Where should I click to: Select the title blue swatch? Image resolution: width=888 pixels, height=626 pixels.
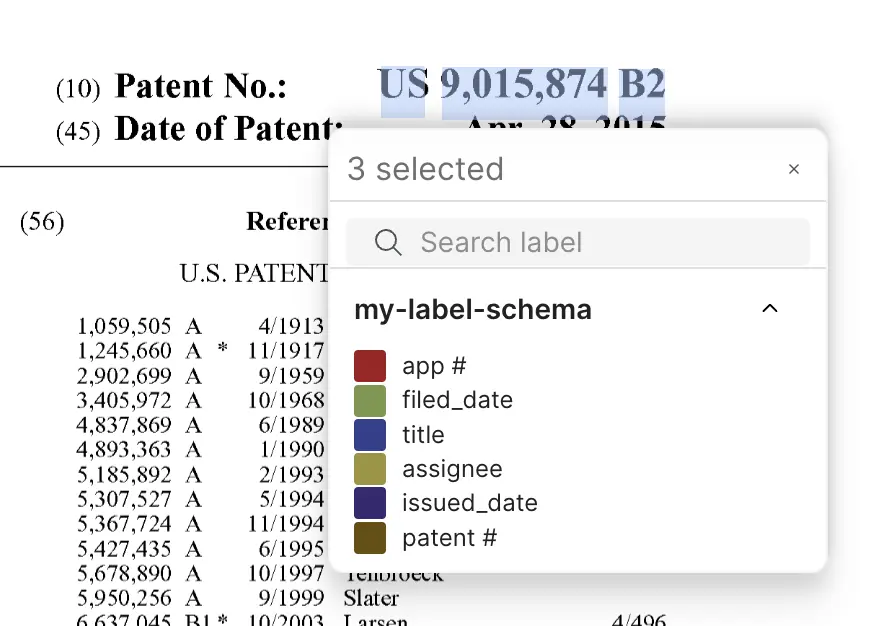click(x=370, y=435)
